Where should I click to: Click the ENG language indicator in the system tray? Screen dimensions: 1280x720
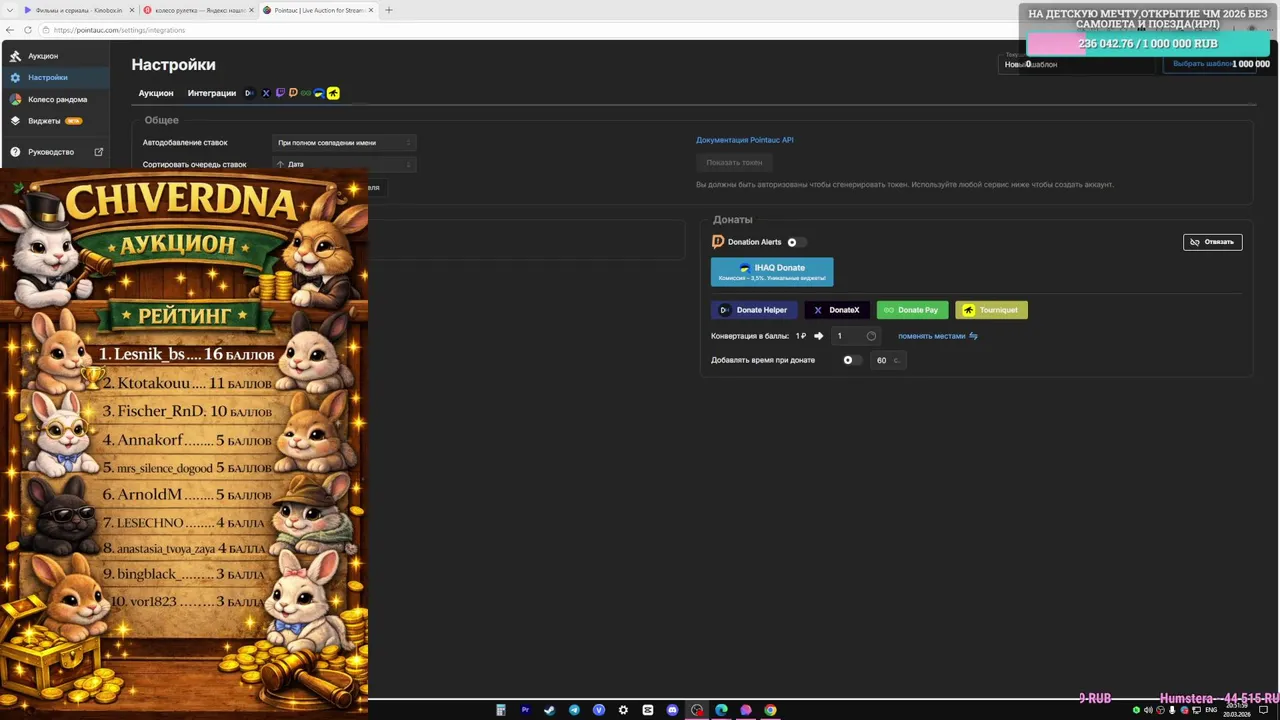click(x=1211, y=710)
